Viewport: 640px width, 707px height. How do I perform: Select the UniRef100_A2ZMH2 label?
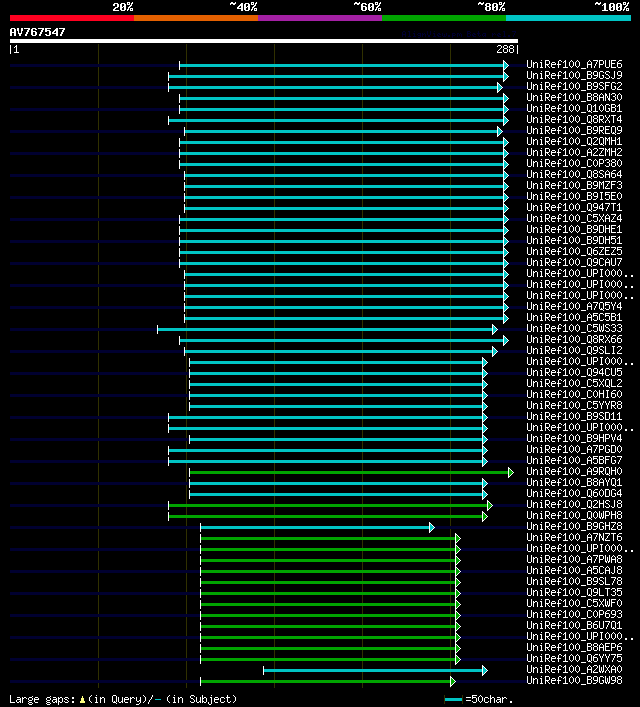(x=574, y=152)
